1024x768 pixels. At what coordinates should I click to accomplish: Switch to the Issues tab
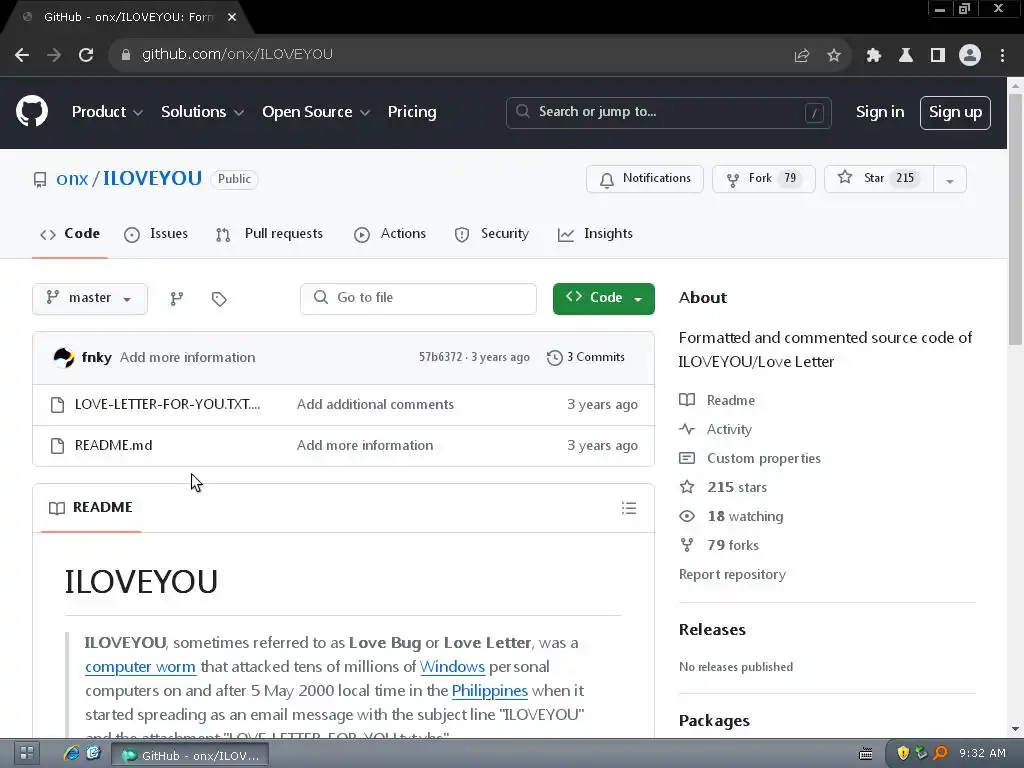pyautogui.click(x=156, y=234)
